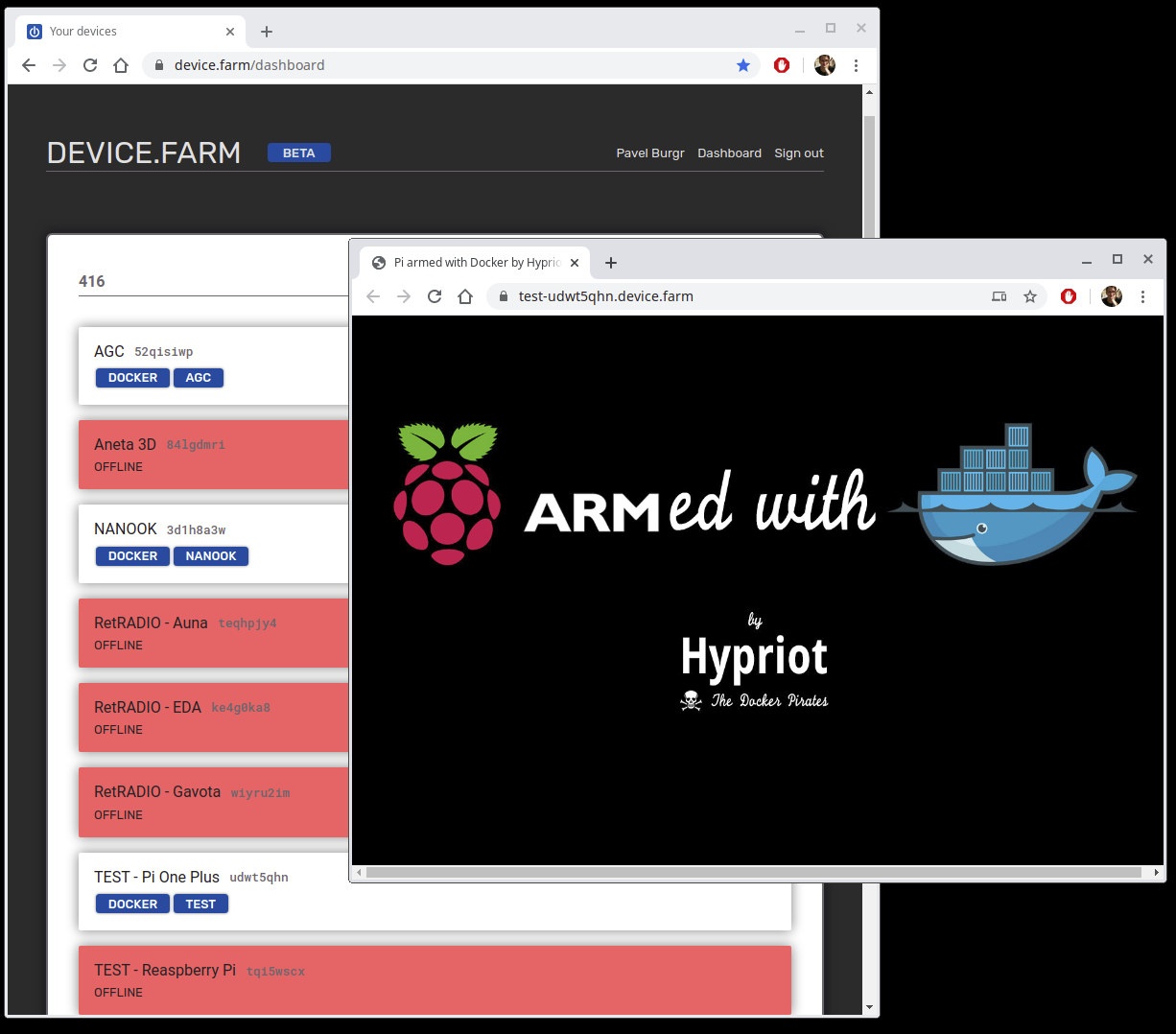The height and width of the screenshot is (1034, 1176).
Task: Click DOCKER tag on TEST - Pi One Plus
Action: pyautogui.click(x=132, y=904)
